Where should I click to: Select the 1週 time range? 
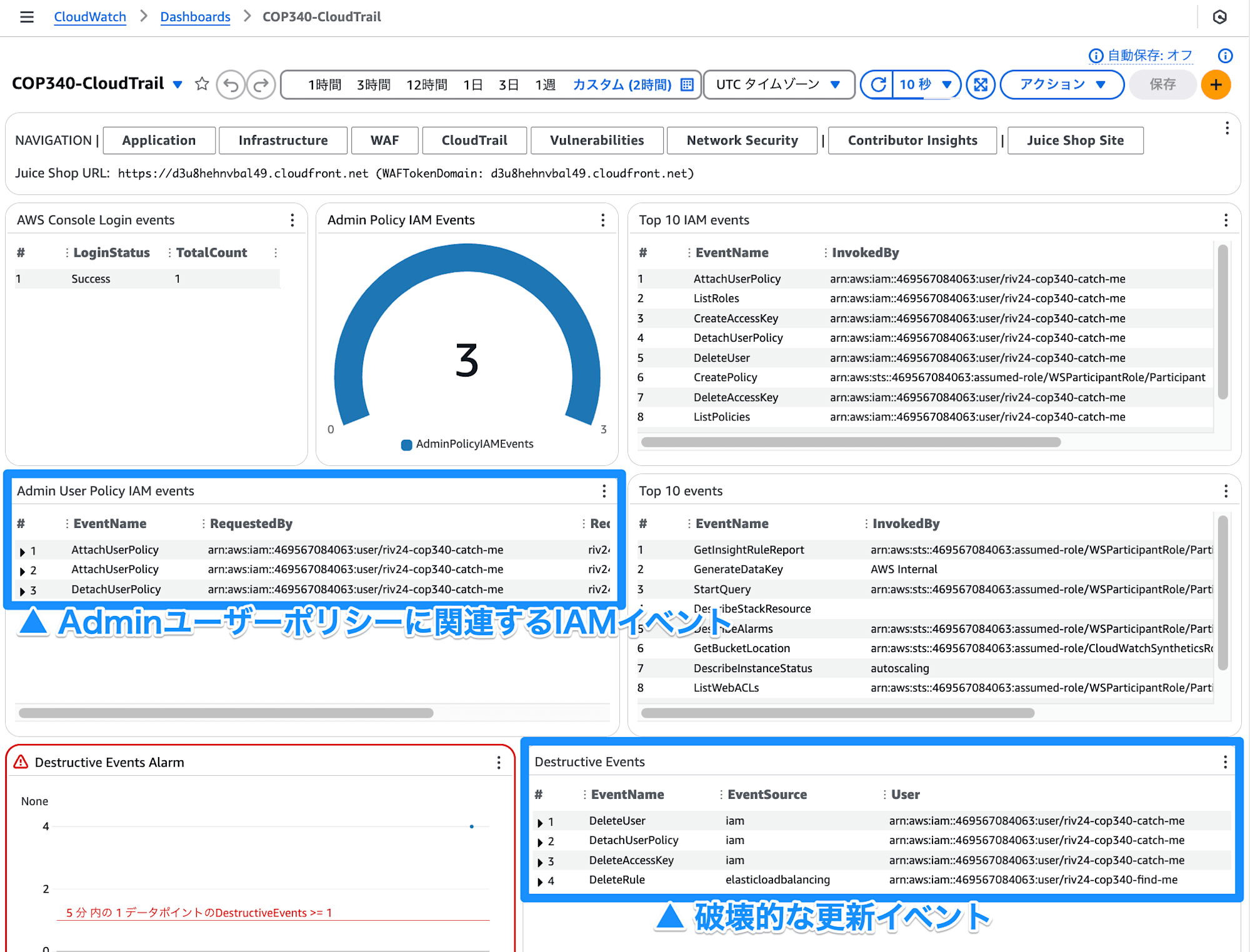coord(545,84)
